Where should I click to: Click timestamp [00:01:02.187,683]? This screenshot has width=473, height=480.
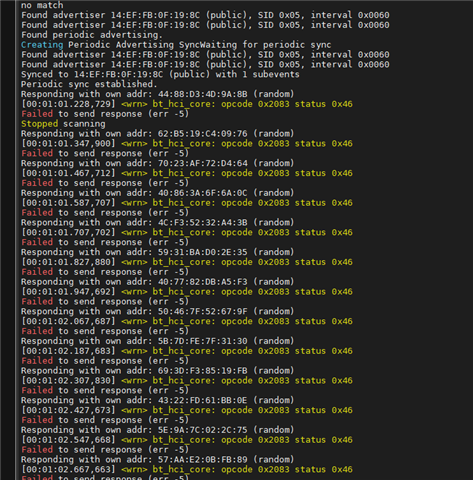click(68, 351)
